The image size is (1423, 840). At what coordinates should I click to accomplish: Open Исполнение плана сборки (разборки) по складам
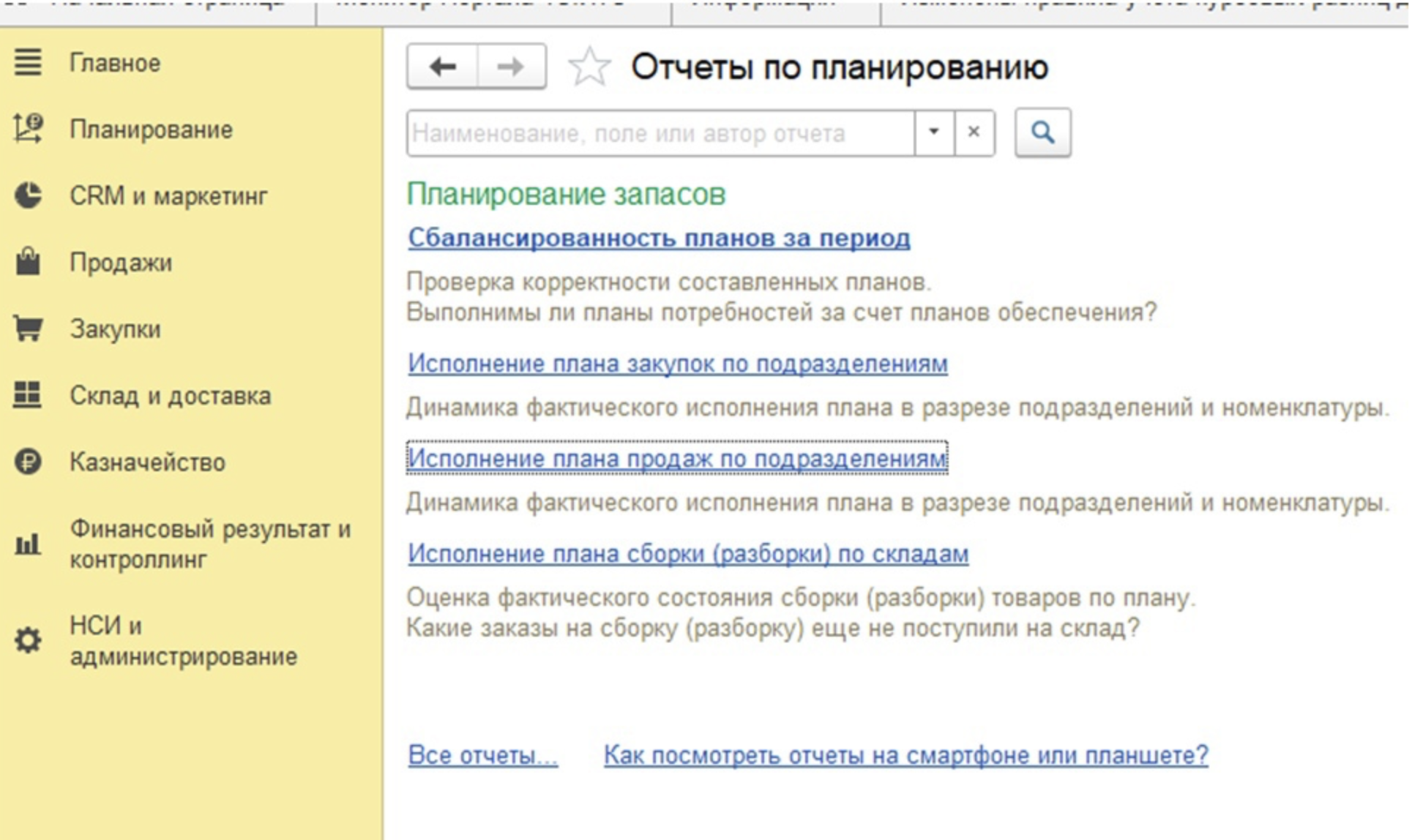(x=687, y=554)
